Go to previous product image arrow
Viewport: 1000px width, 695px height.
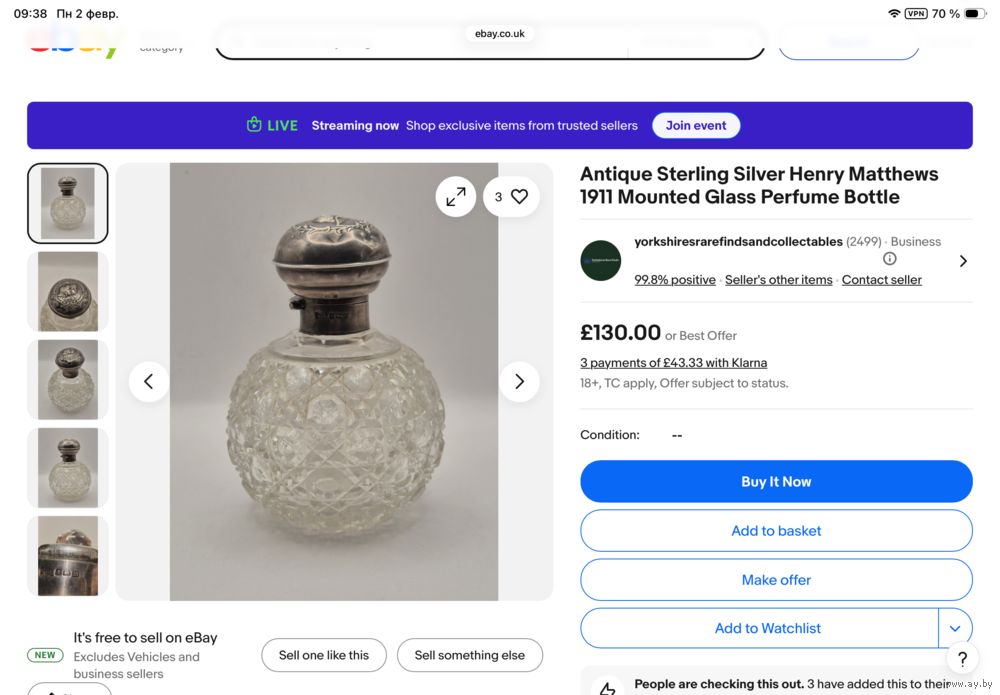(149, 381)
